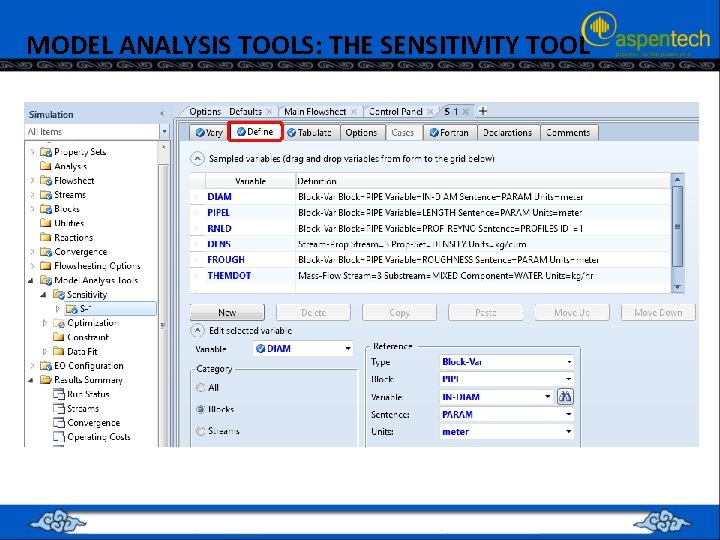Click the variables grid scrollbar up arrow

pos(677,179)
